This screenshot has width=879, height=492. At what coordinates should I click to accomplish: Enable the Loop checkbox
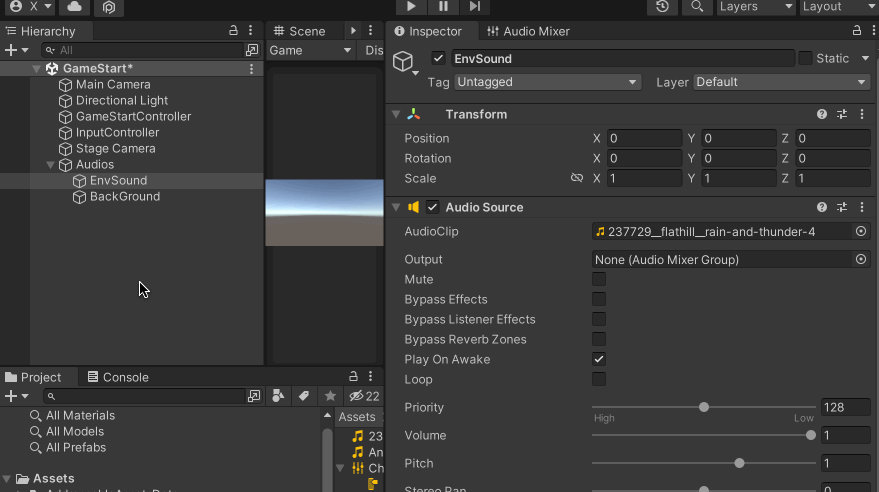(x=599, y=379)
